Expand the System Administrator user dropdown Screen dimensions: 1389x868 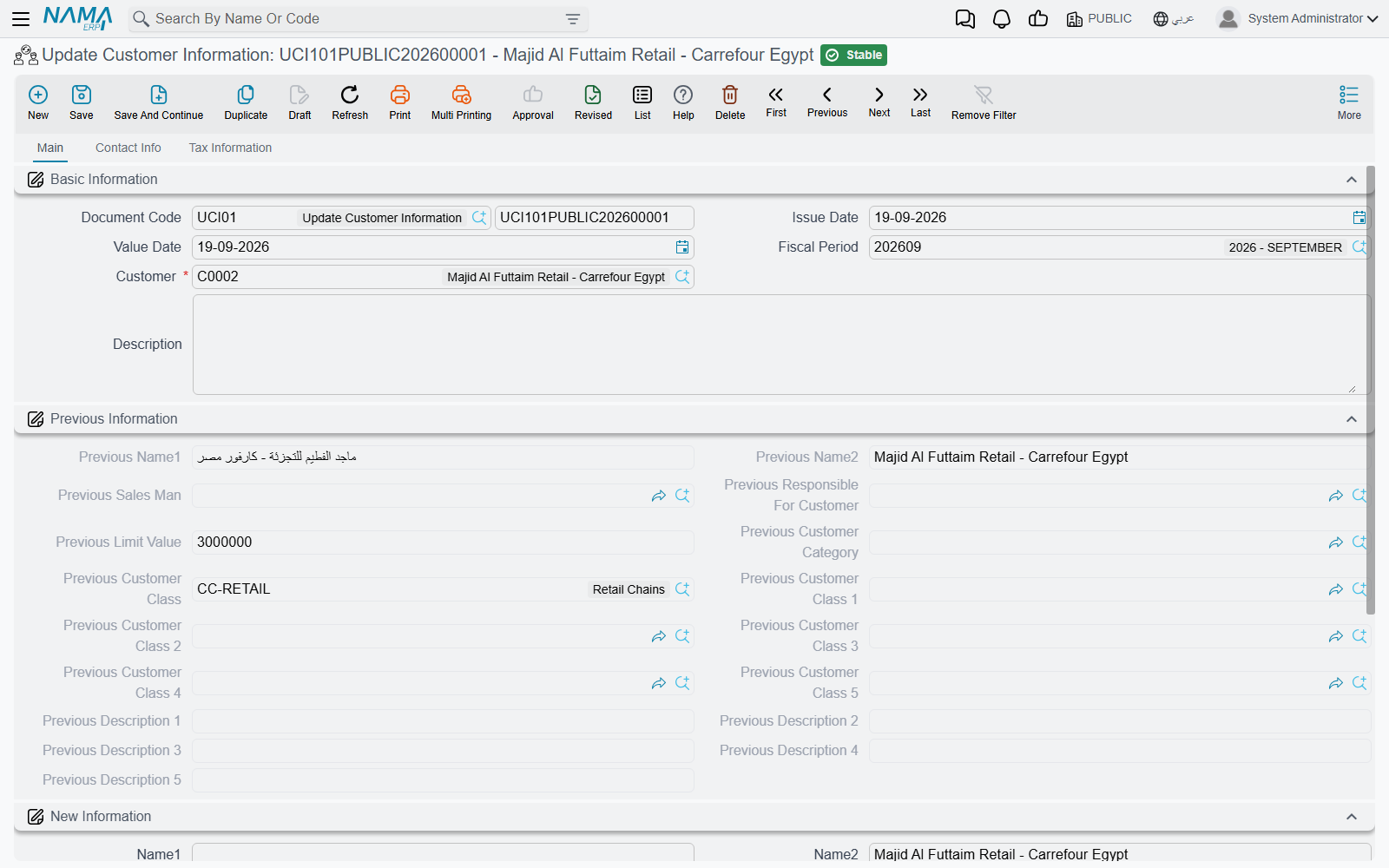[1298, 18]
